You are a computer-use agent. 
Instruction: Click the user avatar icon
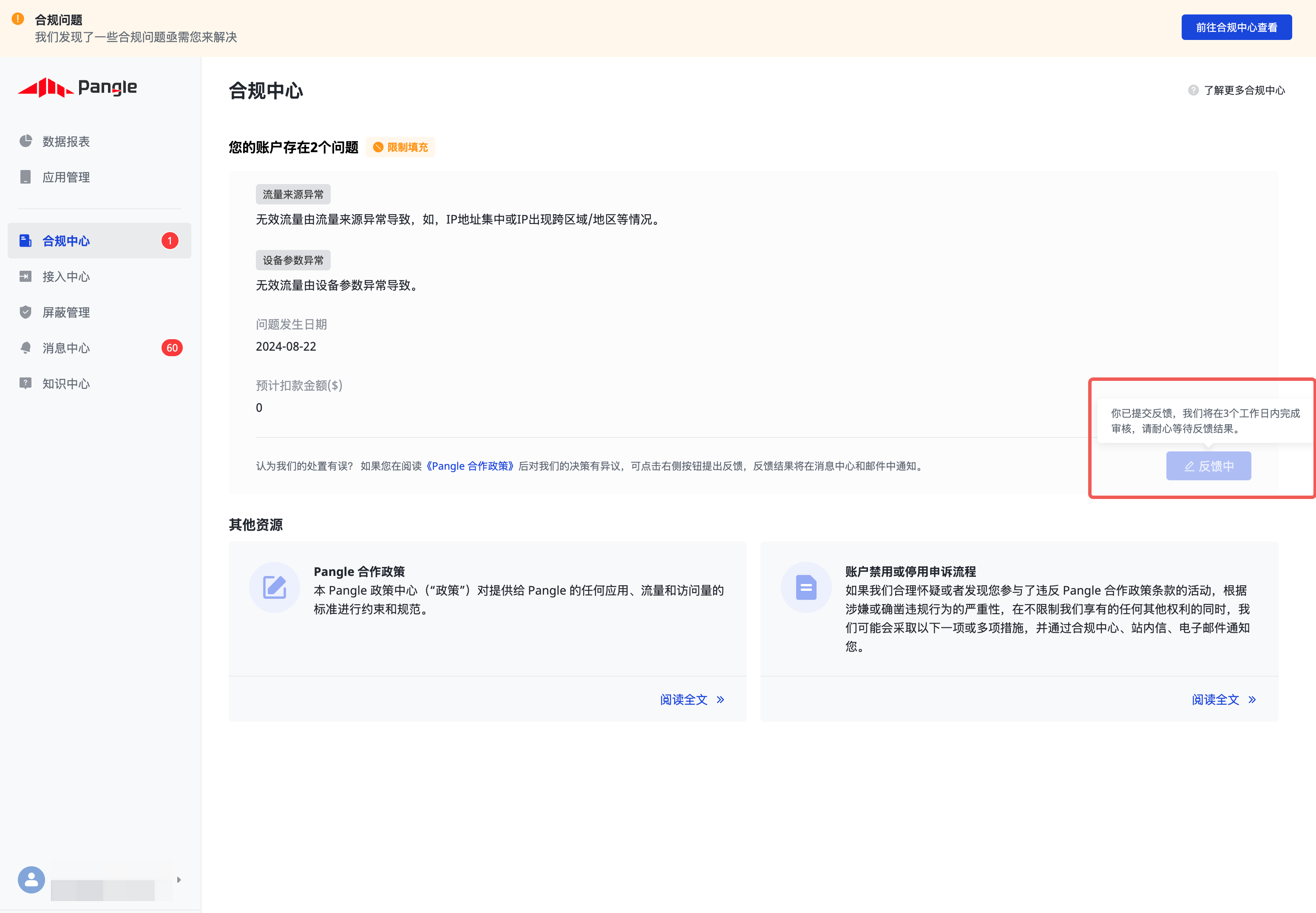tap(31, 880)
